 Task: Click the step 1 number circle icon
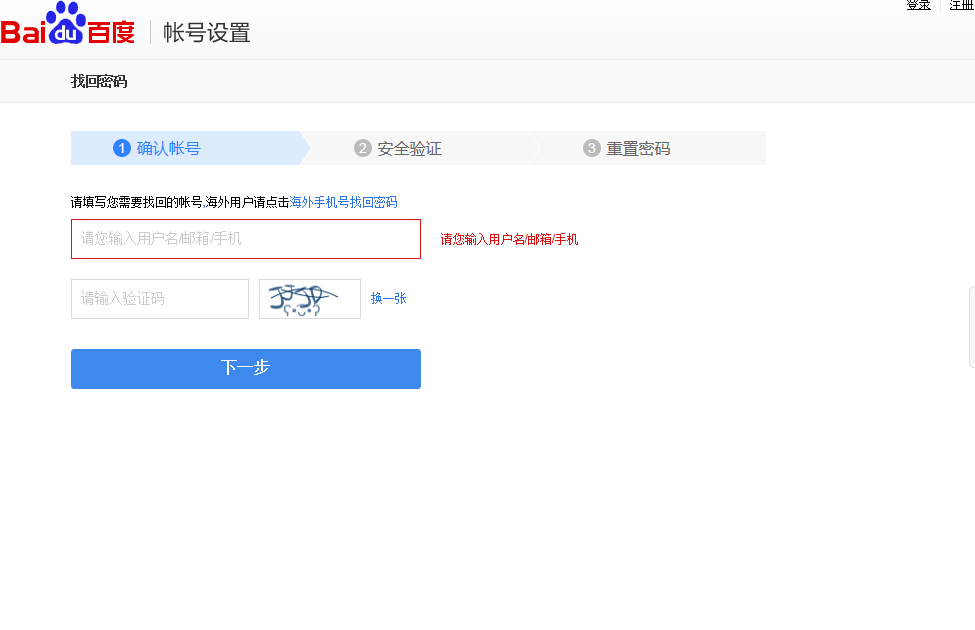[x=122, y=148]
